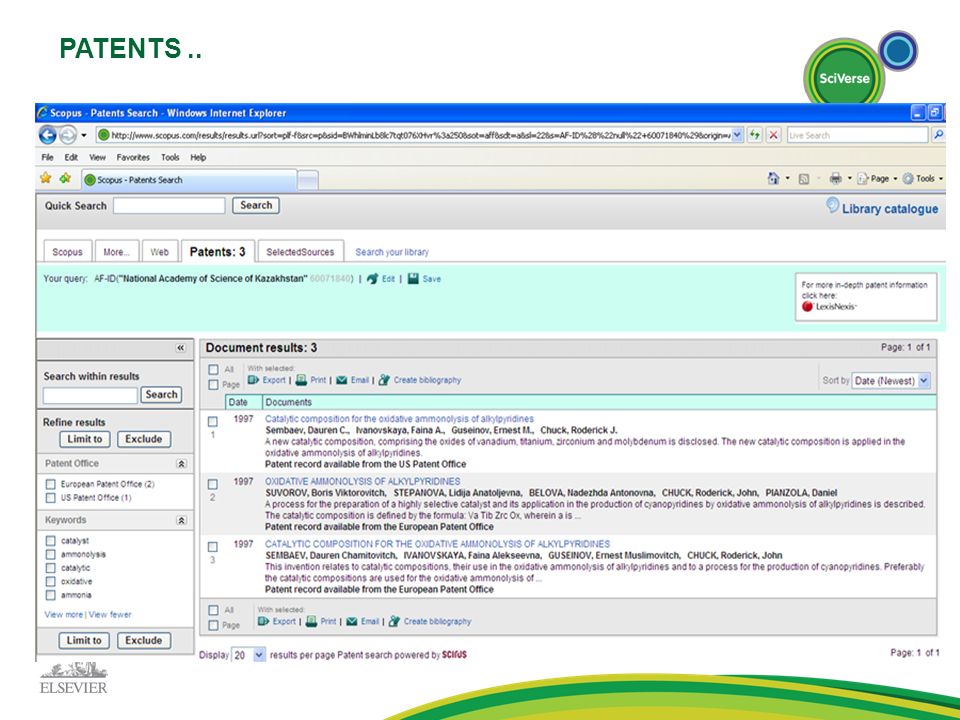Click the bottom Export icon
Viewport: 960px width, 720px height.
point(263,621)
